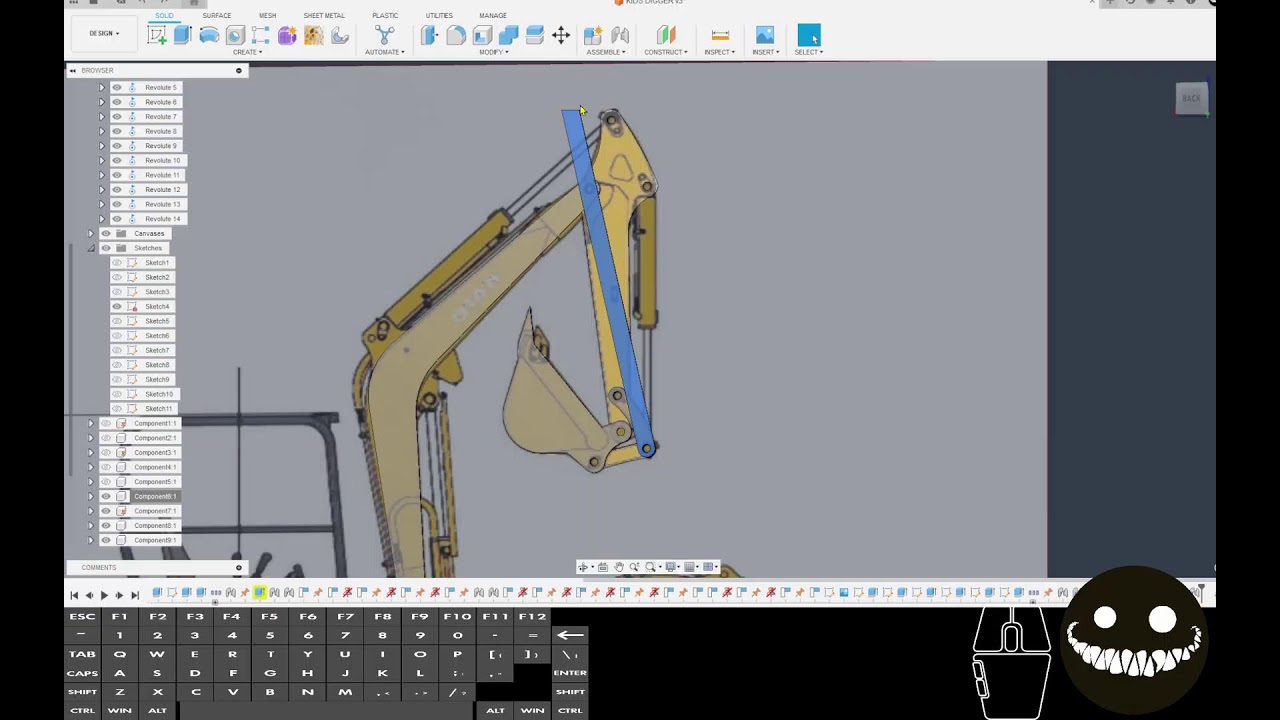Jump to the timeline end
This screenshot has width=1280, height=720.
click(134, 595)
